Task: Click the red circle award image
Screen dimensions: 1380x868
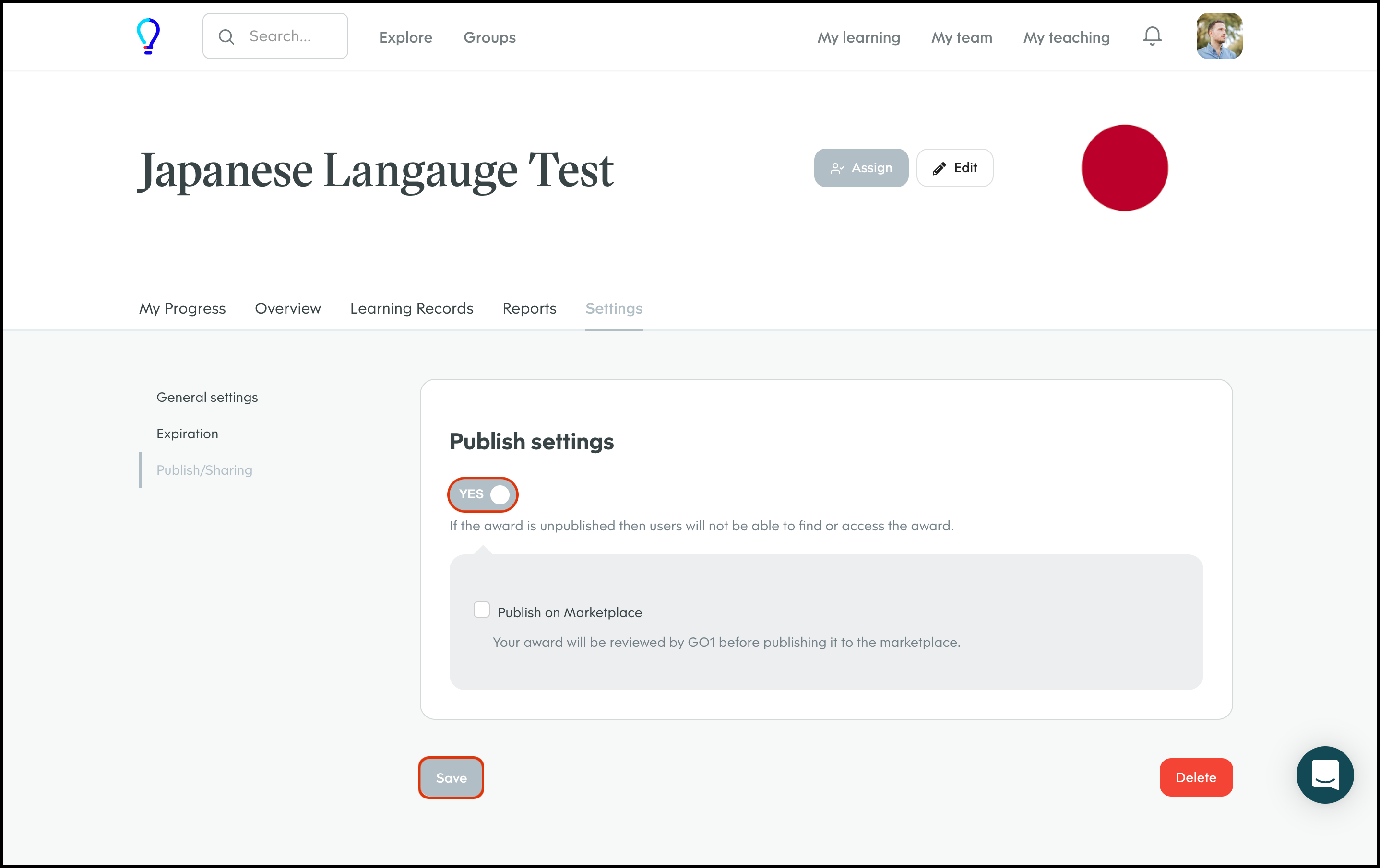Action: [1124, 168]
